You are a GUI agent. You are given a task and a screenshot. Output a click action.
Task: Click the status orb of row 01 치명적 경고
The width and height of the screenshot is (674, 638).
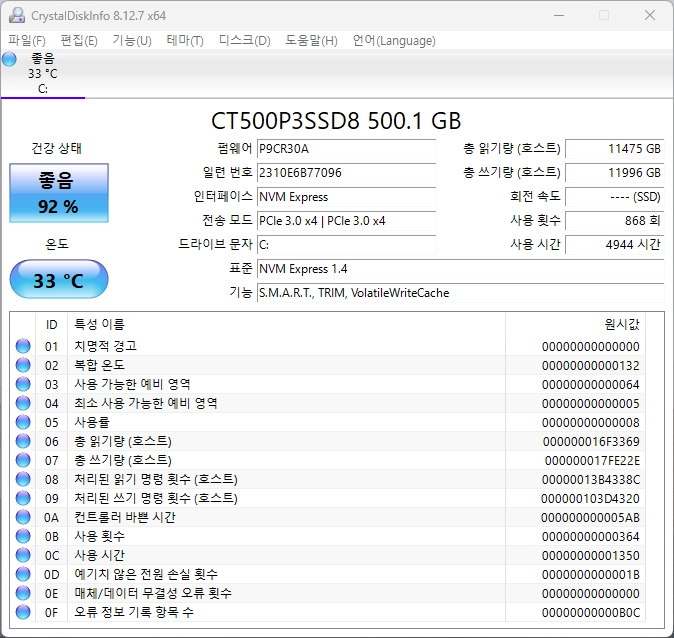23,346
